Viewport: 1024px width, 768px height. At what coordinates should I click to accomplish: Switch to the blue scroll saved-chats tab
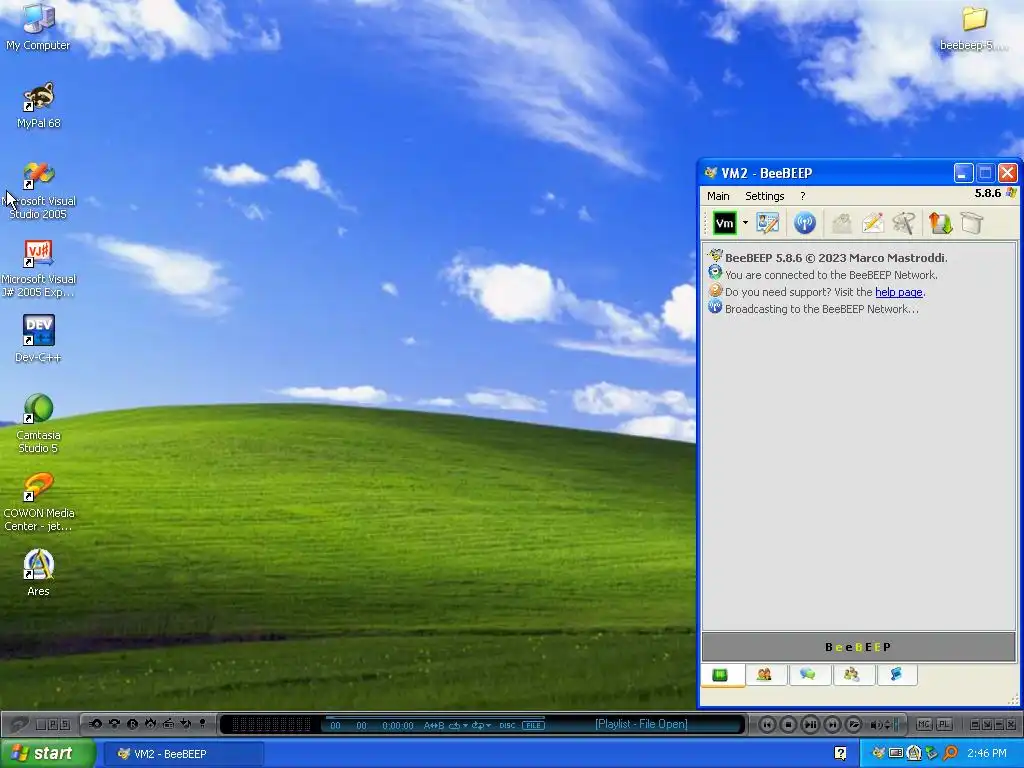pos(896,675)
